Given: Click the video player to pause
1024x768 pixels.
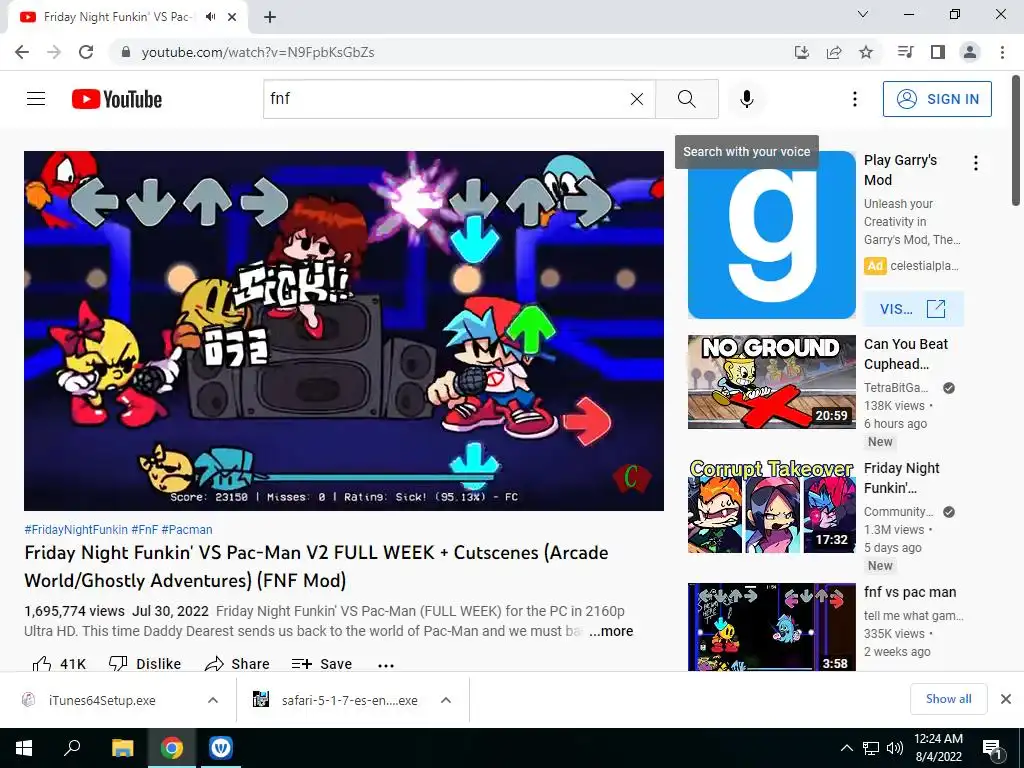Looking at the screenshot, I should (344, 330).
